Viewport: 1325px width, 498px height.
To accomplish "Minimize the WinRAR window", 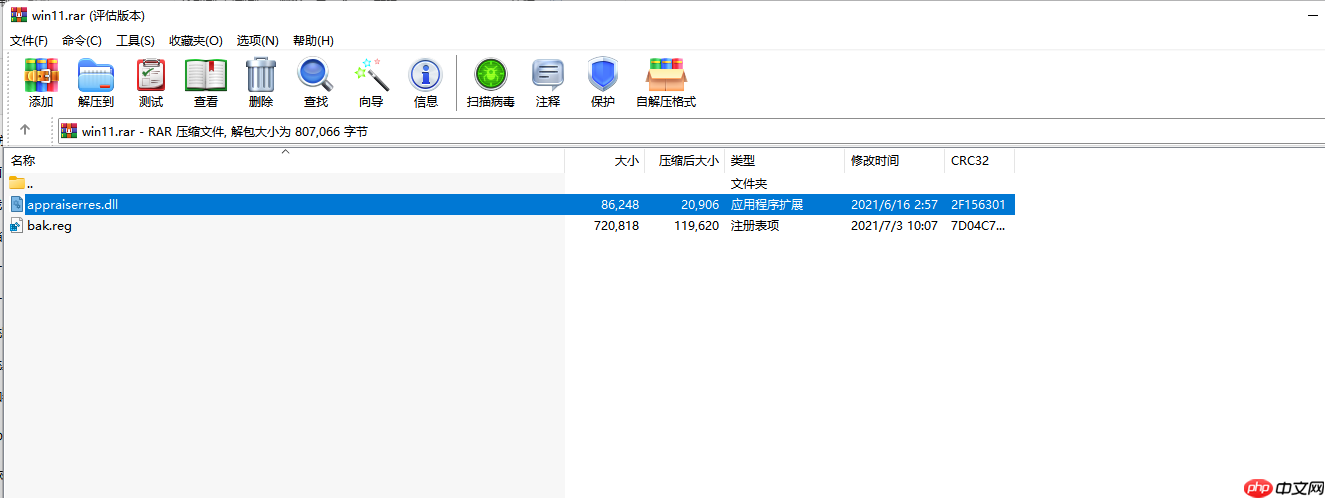I will pyautogui.click(x=1311, y=14).
